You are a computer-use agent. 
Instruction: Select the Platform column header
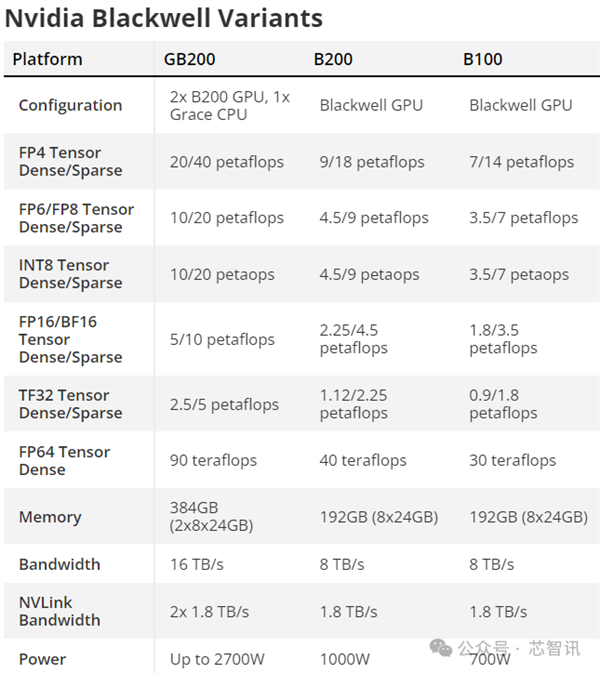(47, 59)
